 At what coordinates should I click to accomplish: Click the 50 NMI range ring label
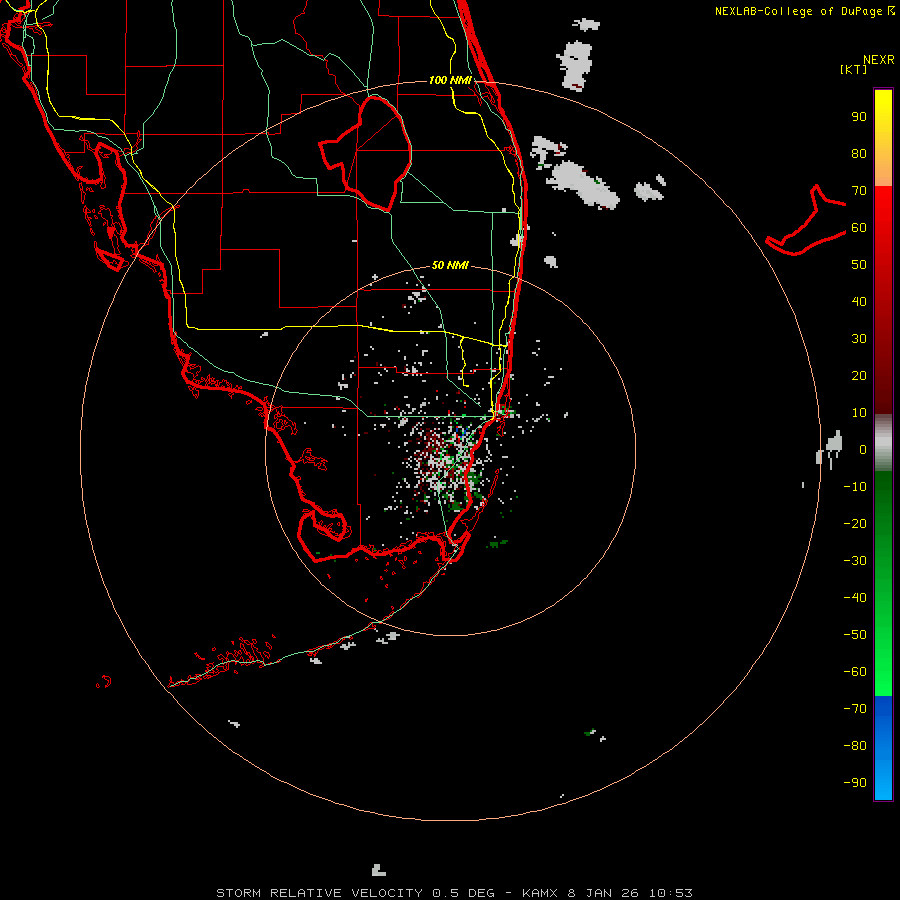450,265
